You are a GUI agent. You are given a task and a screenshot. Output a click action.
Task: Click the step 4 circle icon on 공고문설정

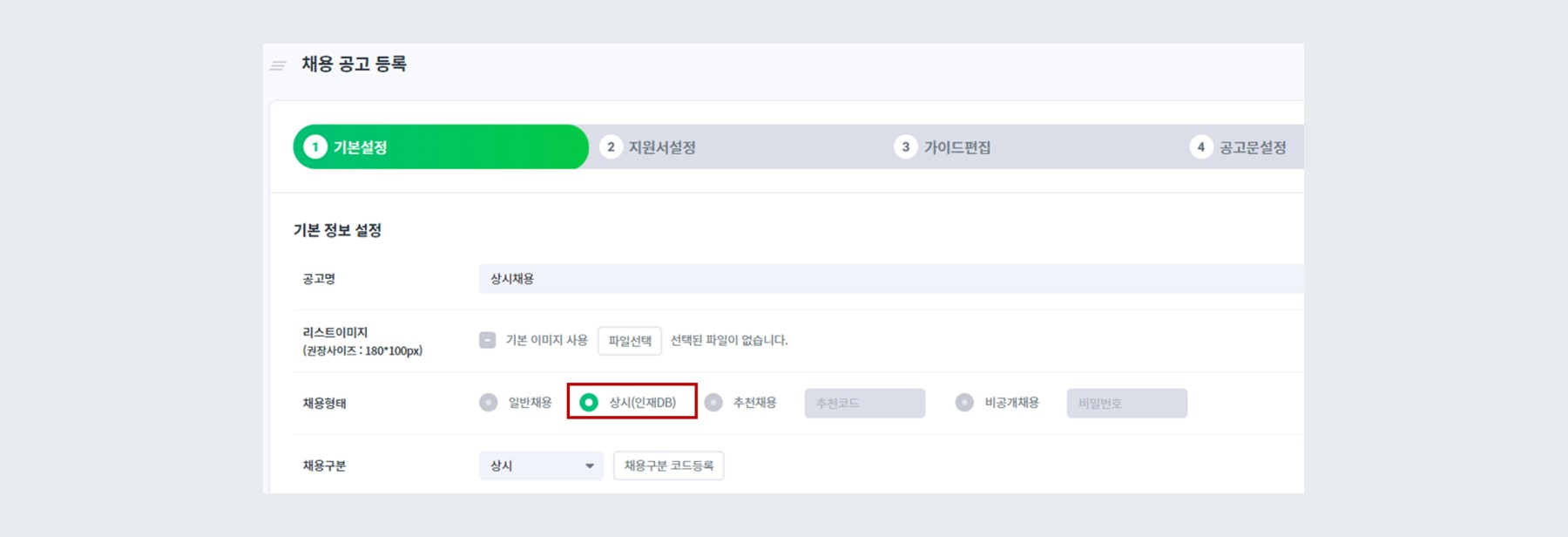coord(1200,147)
